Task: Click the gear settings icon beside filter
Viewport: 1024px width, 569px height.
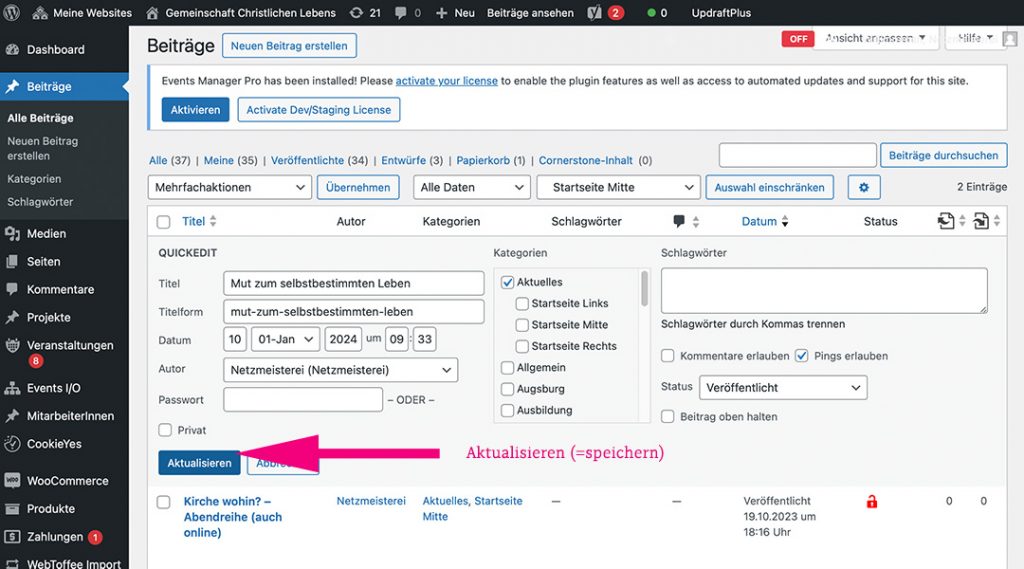Action: click(x=864, y=187)
